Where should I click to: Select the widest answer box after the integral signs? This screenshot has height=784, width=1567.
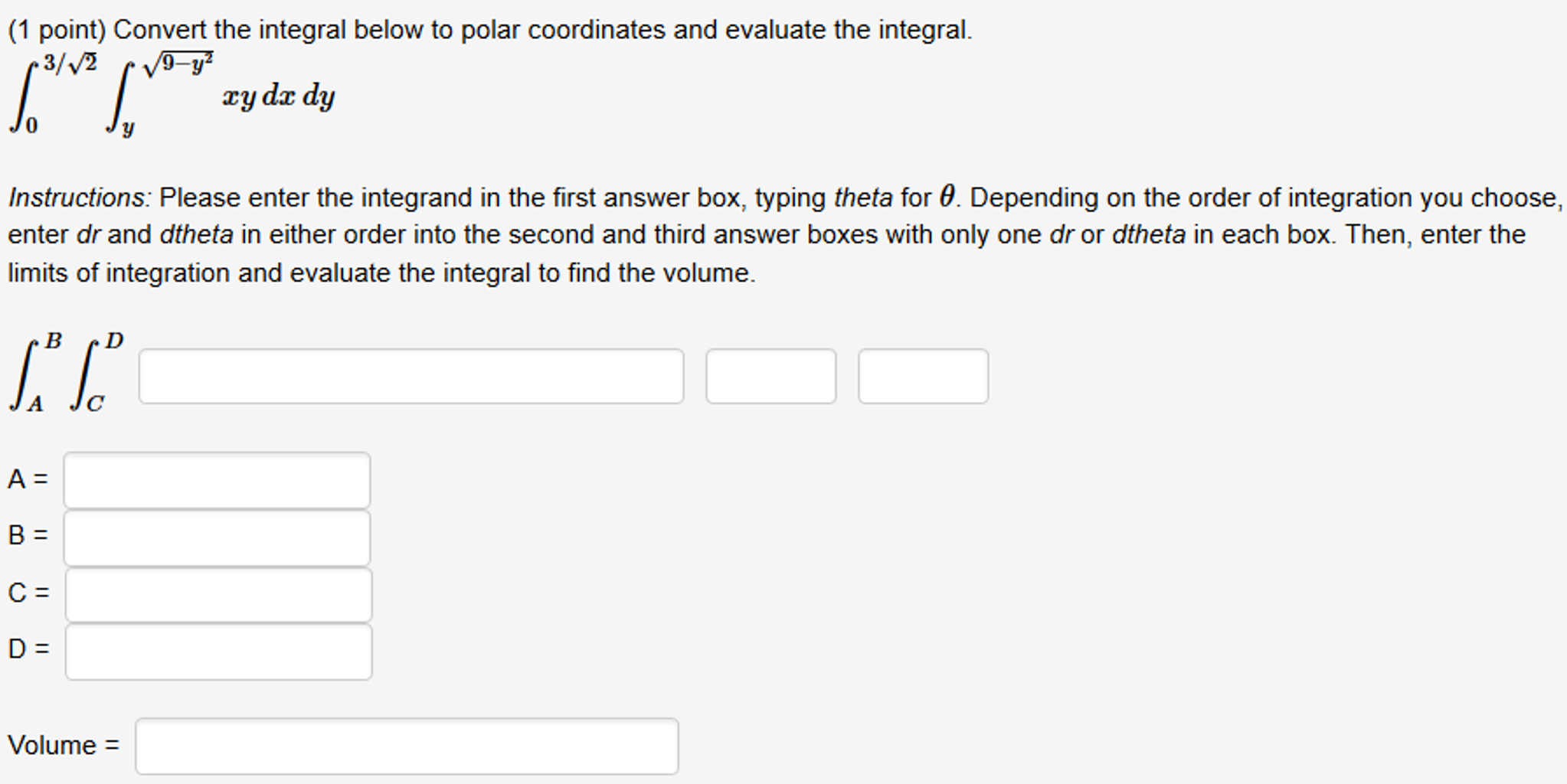[x=410, y=375]
